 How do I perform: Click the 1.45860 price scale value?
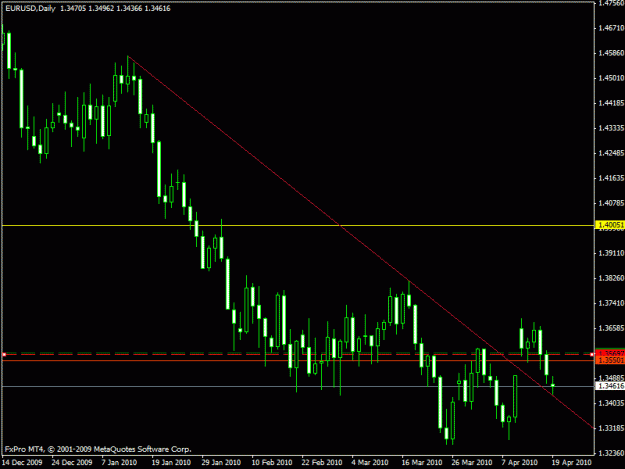[611, 53]
